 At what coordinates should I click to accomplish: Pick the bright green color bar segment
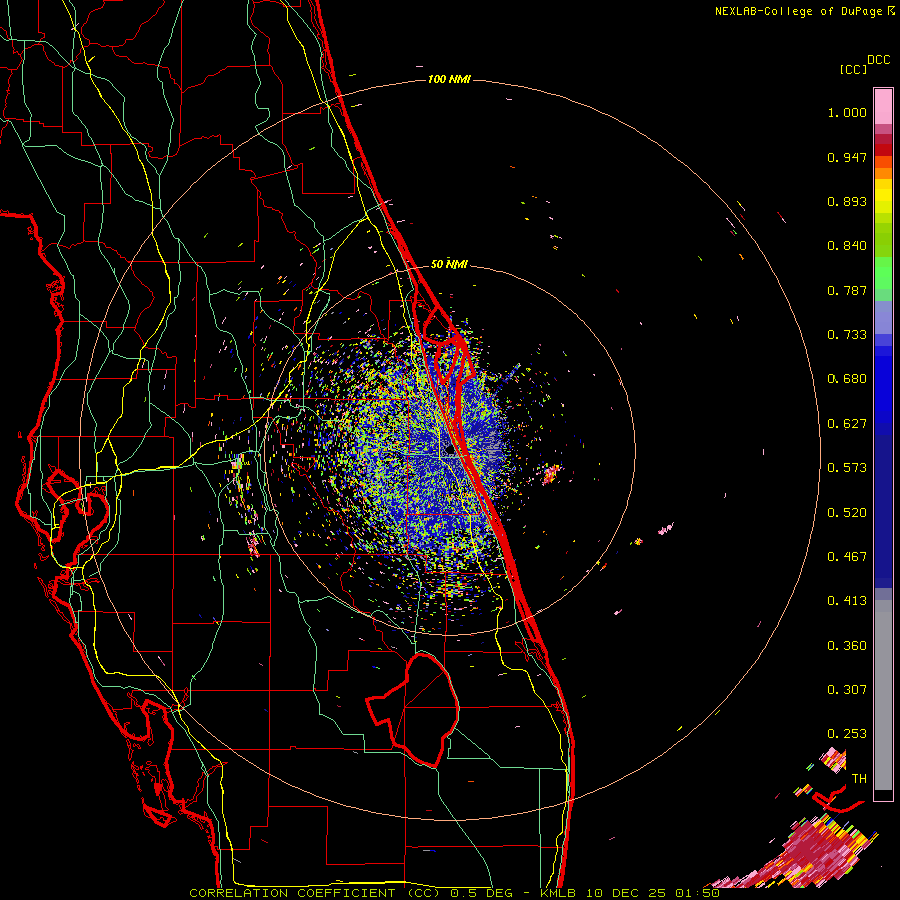[x=883, y=273]
